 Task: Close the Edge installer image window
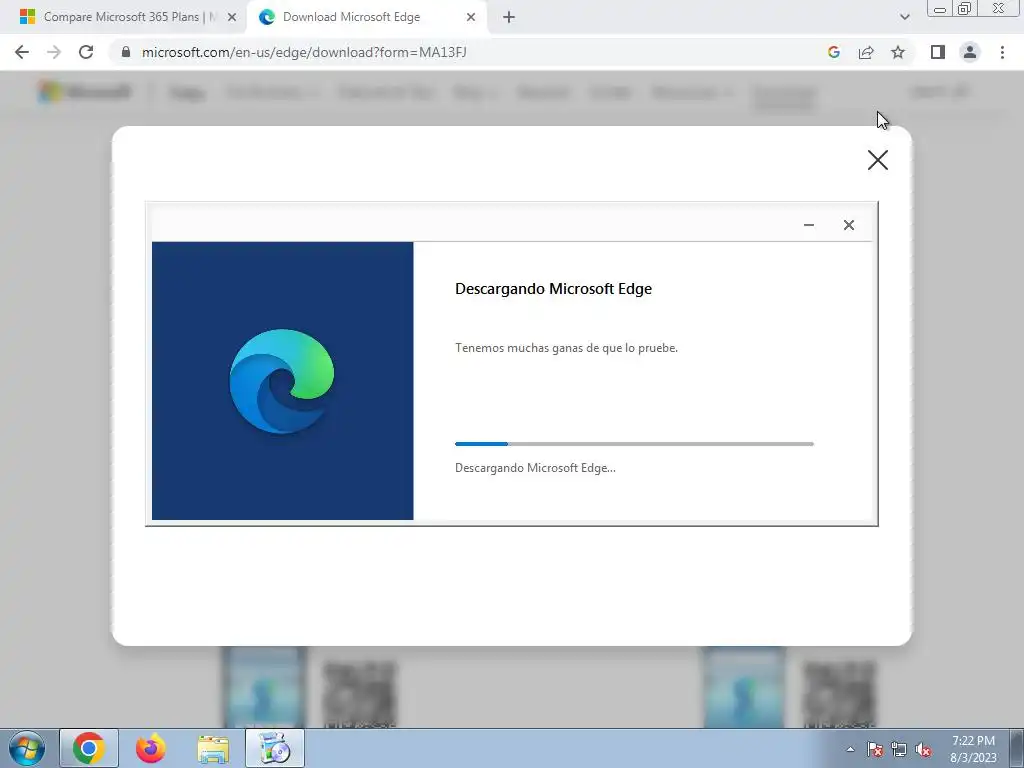pos(848,225)
